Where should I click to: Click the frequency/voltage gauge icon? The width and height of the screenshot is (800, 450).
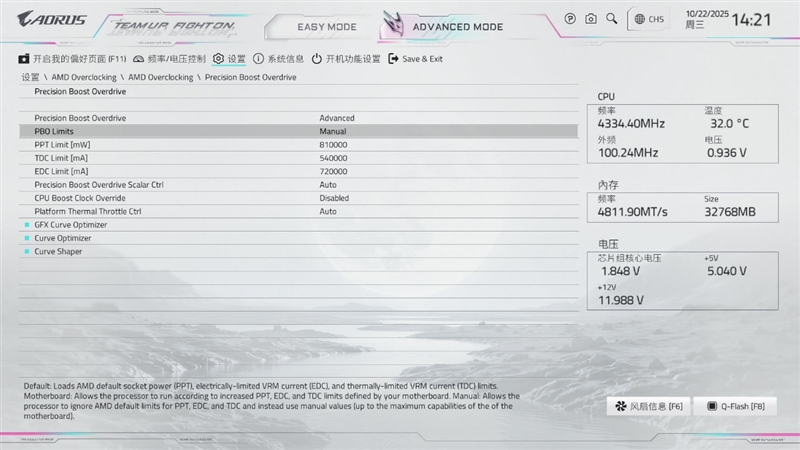click(x=138, y=59)
